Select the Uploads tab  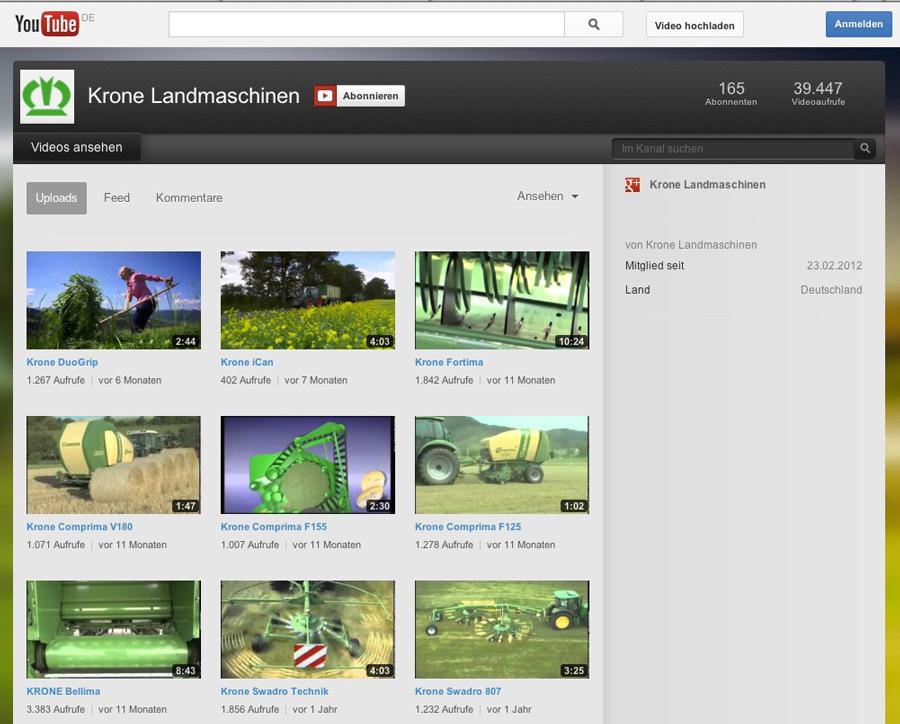tap(56, 198)
